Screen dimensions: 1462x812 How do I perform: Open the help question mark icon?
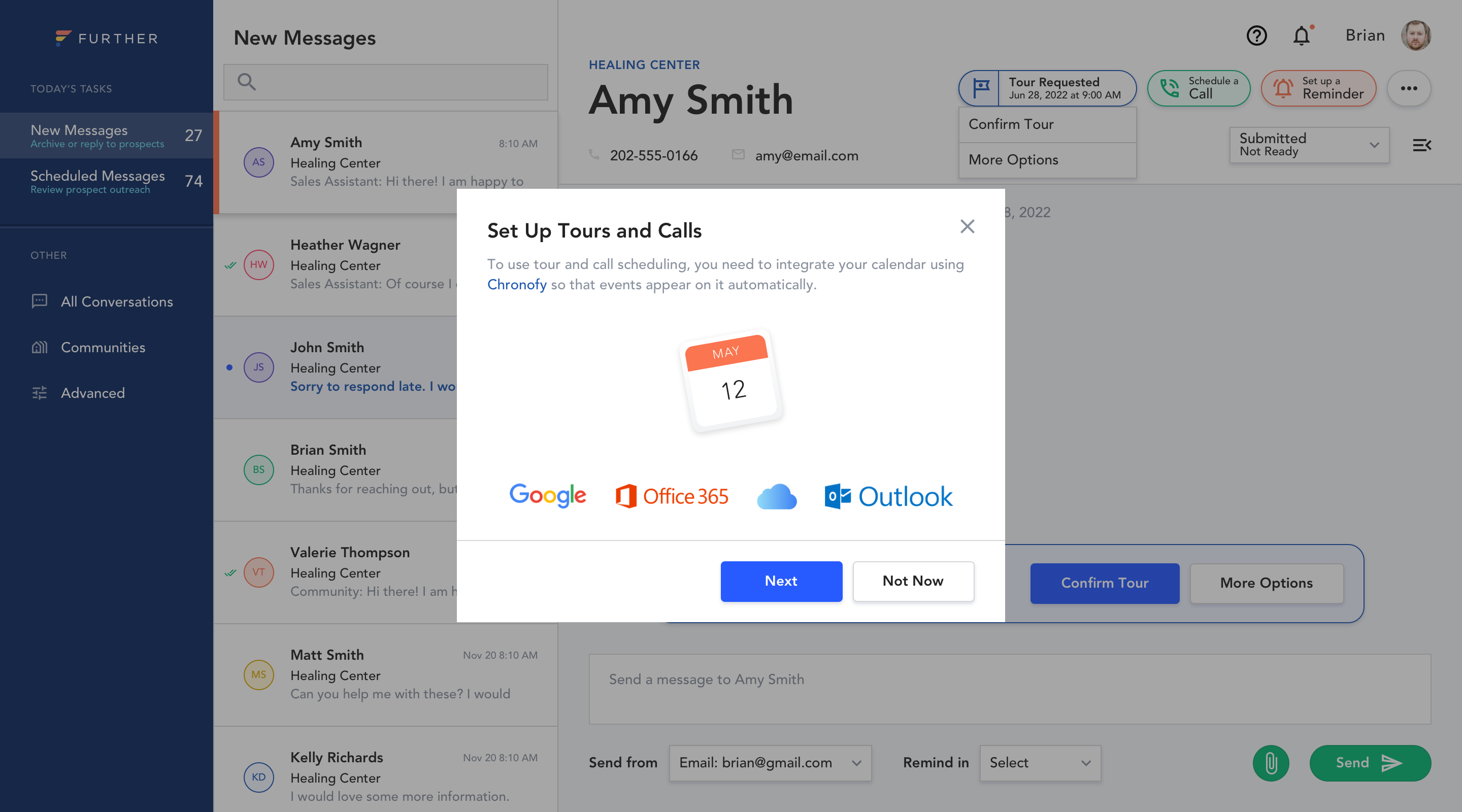pos(1256,36)
